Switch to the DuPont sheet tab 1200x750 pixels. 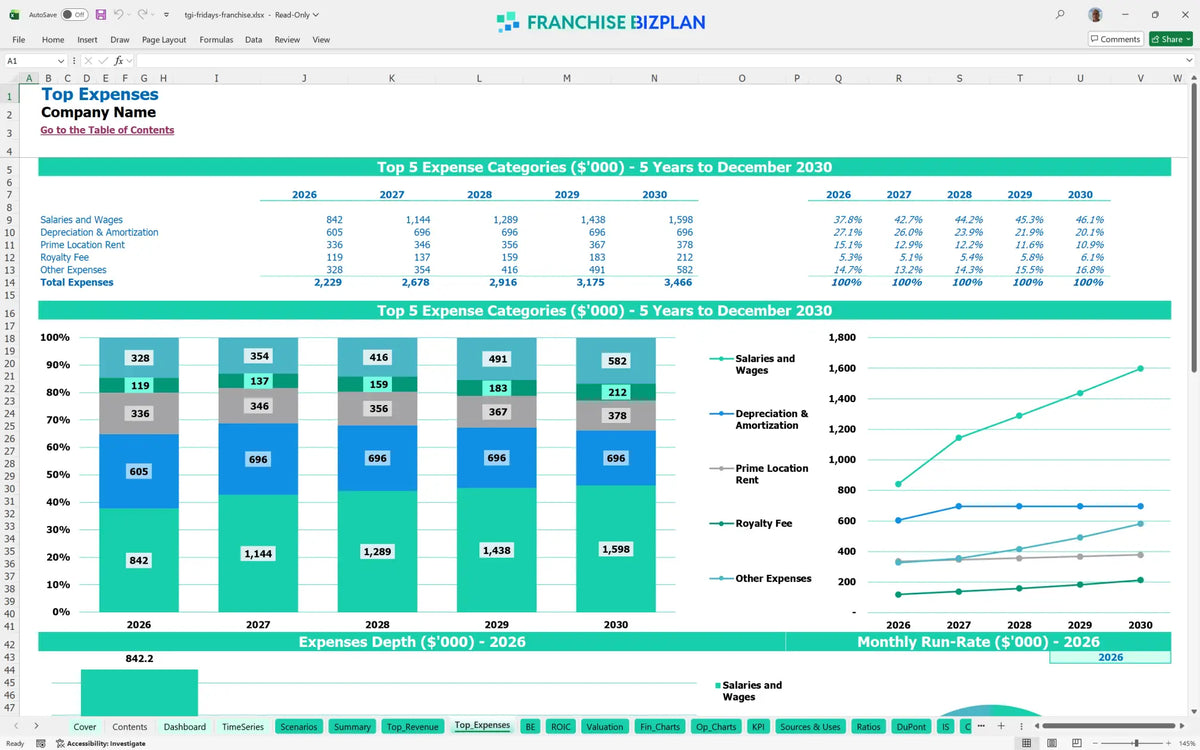(x=911, y=727)
